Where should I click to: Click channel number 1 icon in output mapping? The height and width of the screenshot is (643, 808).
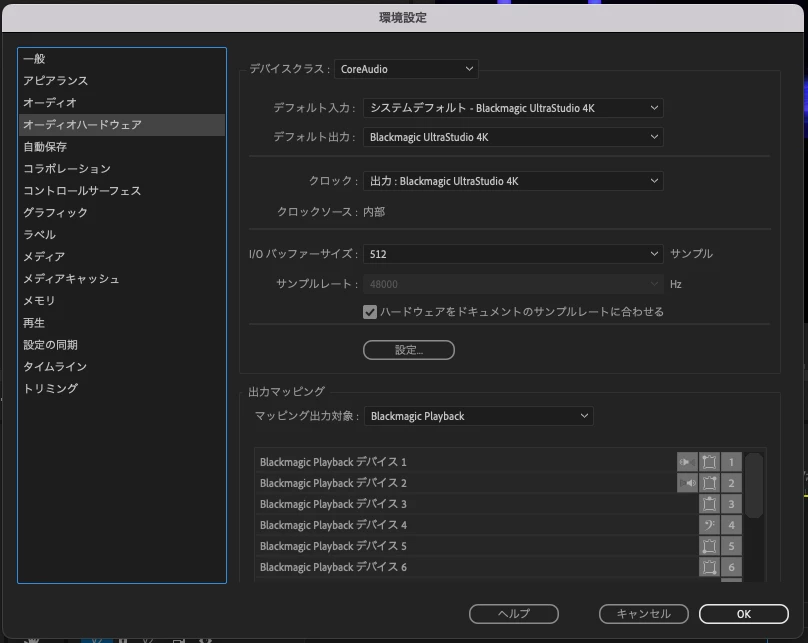[731, 462]
